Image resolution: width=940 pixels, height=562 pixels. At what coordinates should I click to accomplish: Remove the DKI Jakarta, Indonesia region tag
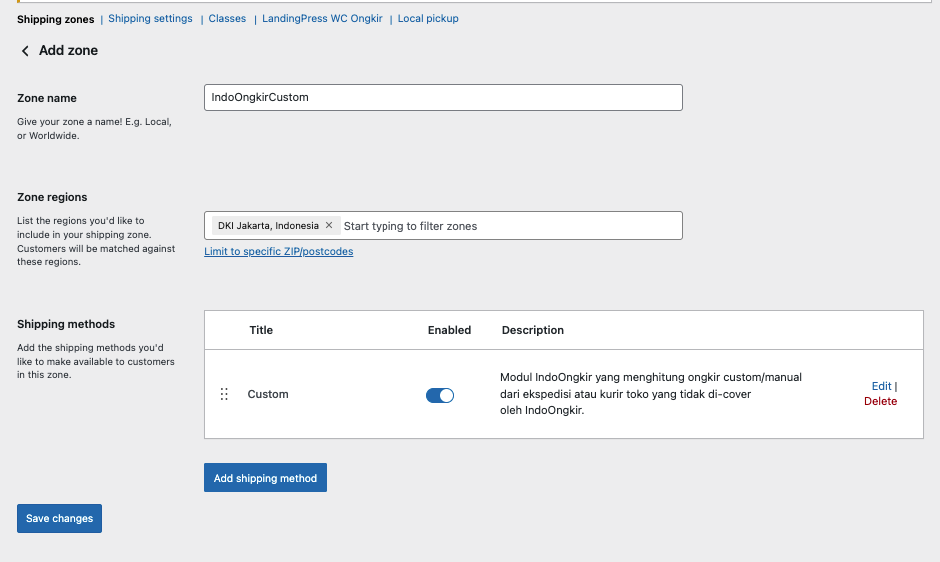click(329, 226)
